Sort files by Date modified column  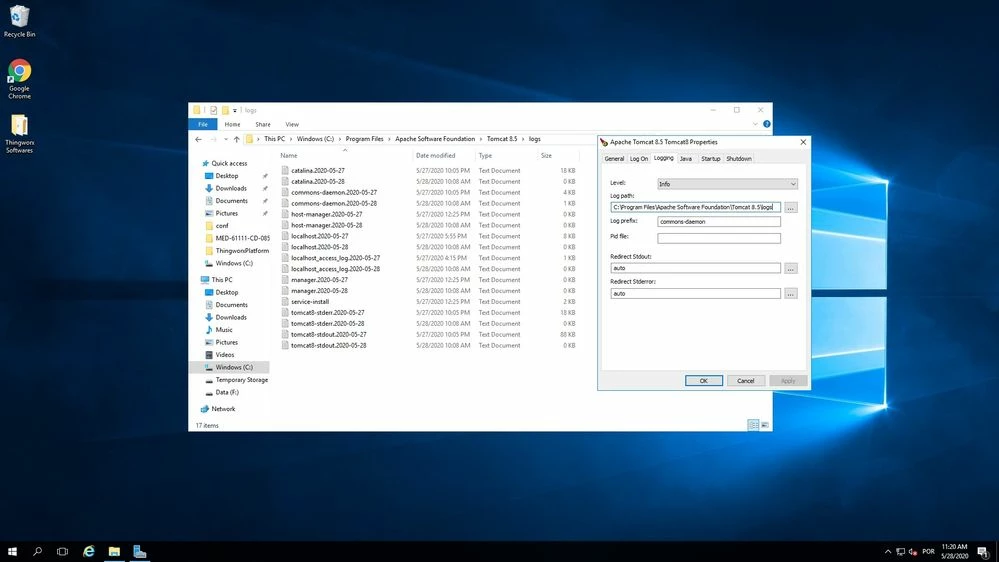(435, 155)
